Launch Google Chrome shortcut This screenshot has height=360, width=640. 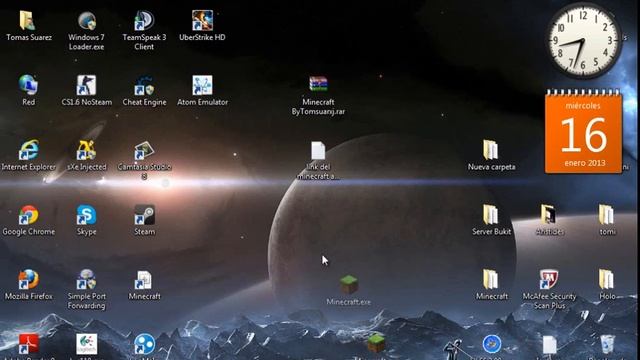28,215
